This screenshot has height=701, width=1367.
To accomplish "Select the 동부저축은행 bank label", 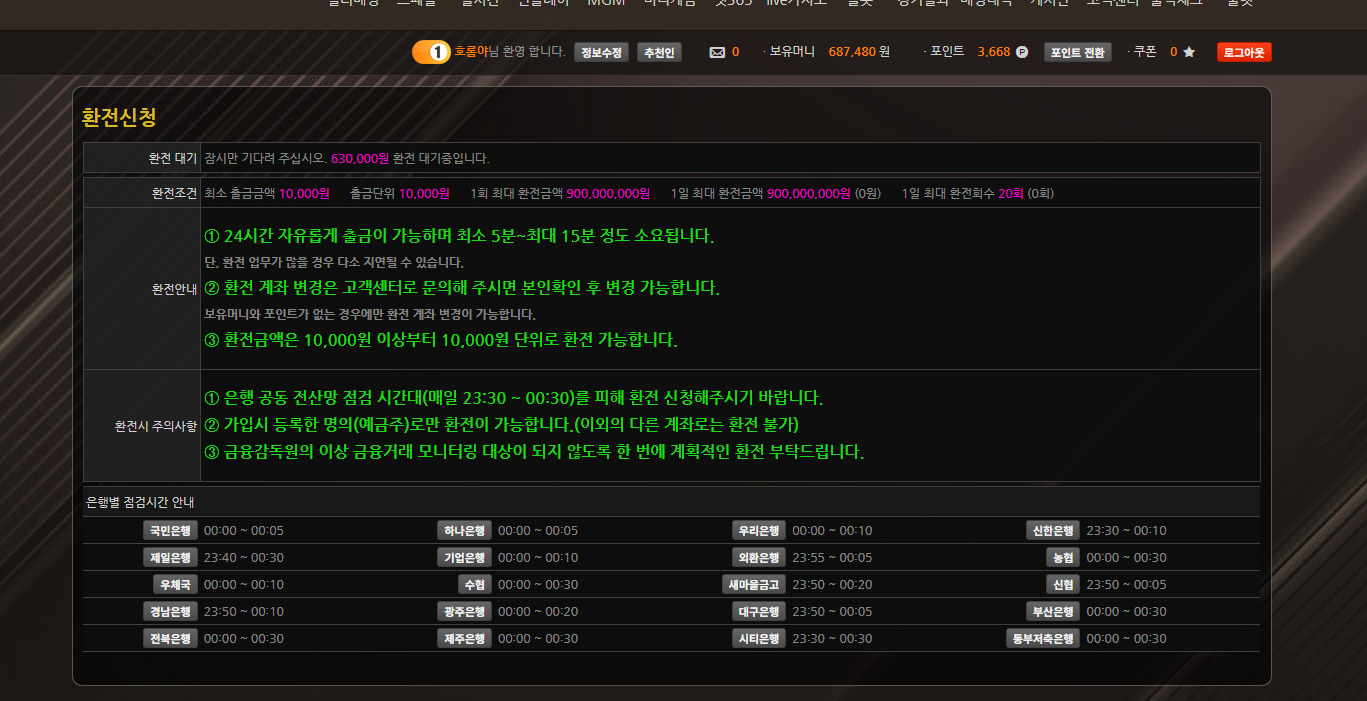I will point(1043,639).
